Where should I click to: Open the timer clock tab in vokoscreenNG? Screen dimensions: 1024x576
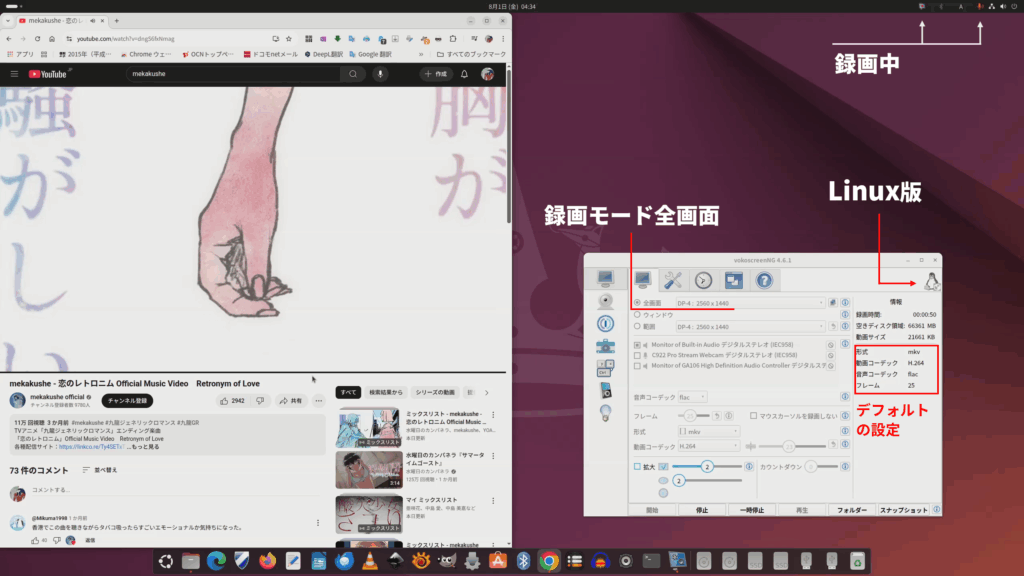coord(703,281)
